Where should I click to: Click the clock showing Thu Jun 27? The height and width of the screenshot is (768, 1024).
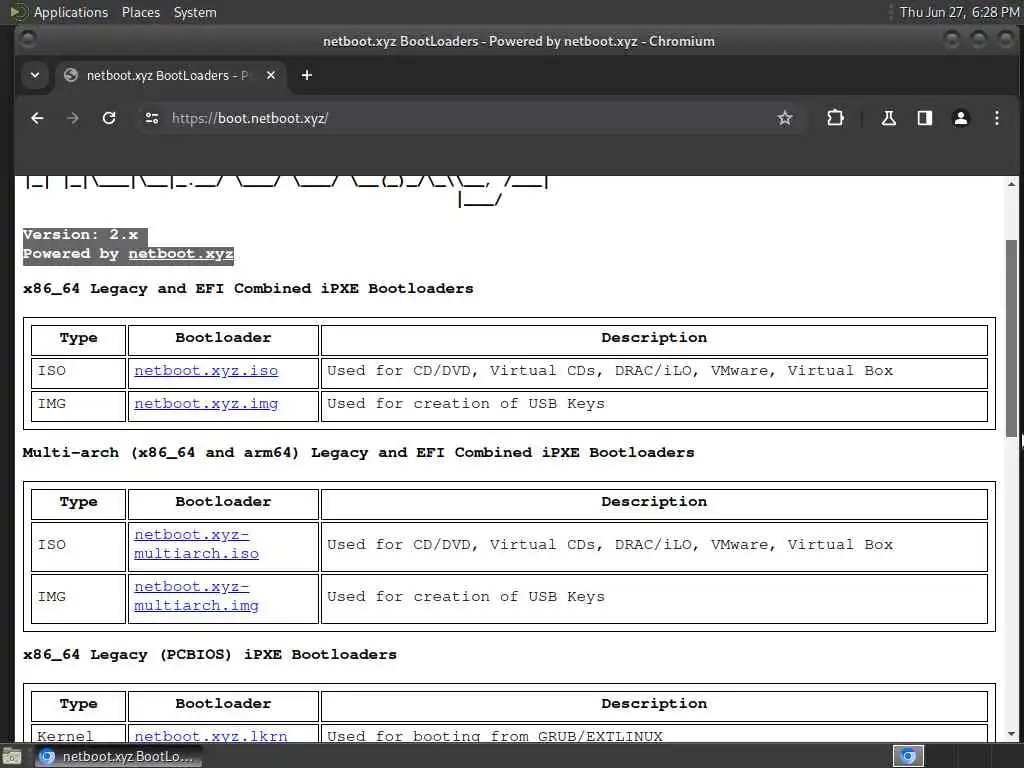click(x=959, y=12)
